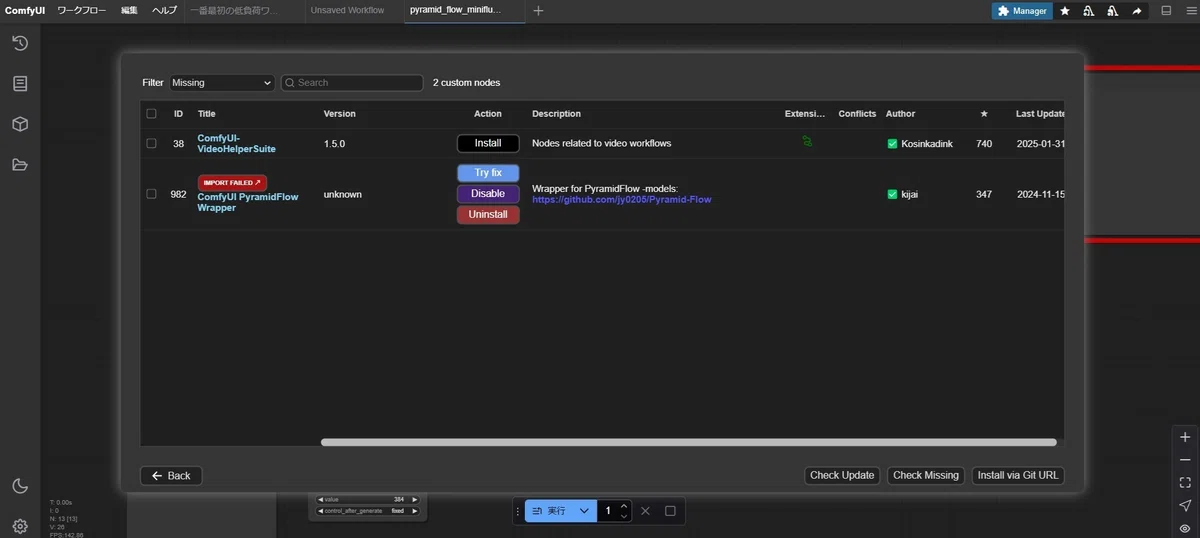The width and height of the screenshot is (1200, 538).
Task: Click the share arrow icon in top bar
Action: point(1137,11)
